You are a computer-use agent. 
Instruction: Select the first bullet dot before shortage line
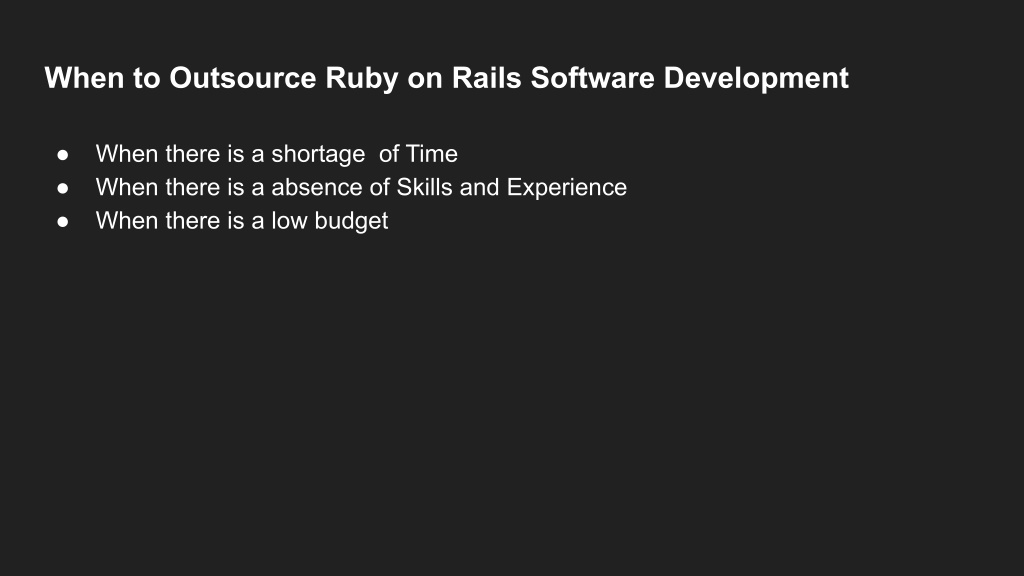tap(63, 155)
